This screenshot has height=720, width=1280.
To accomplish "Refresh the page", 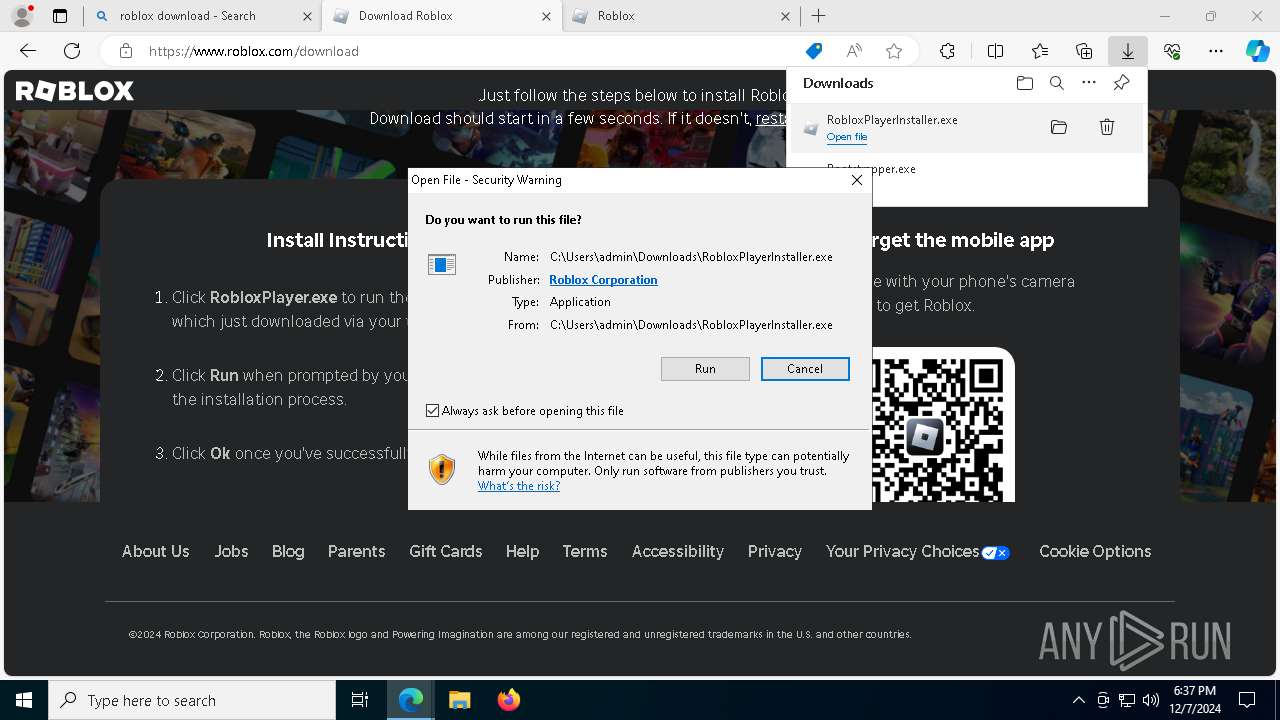I will tap(72, 51).
